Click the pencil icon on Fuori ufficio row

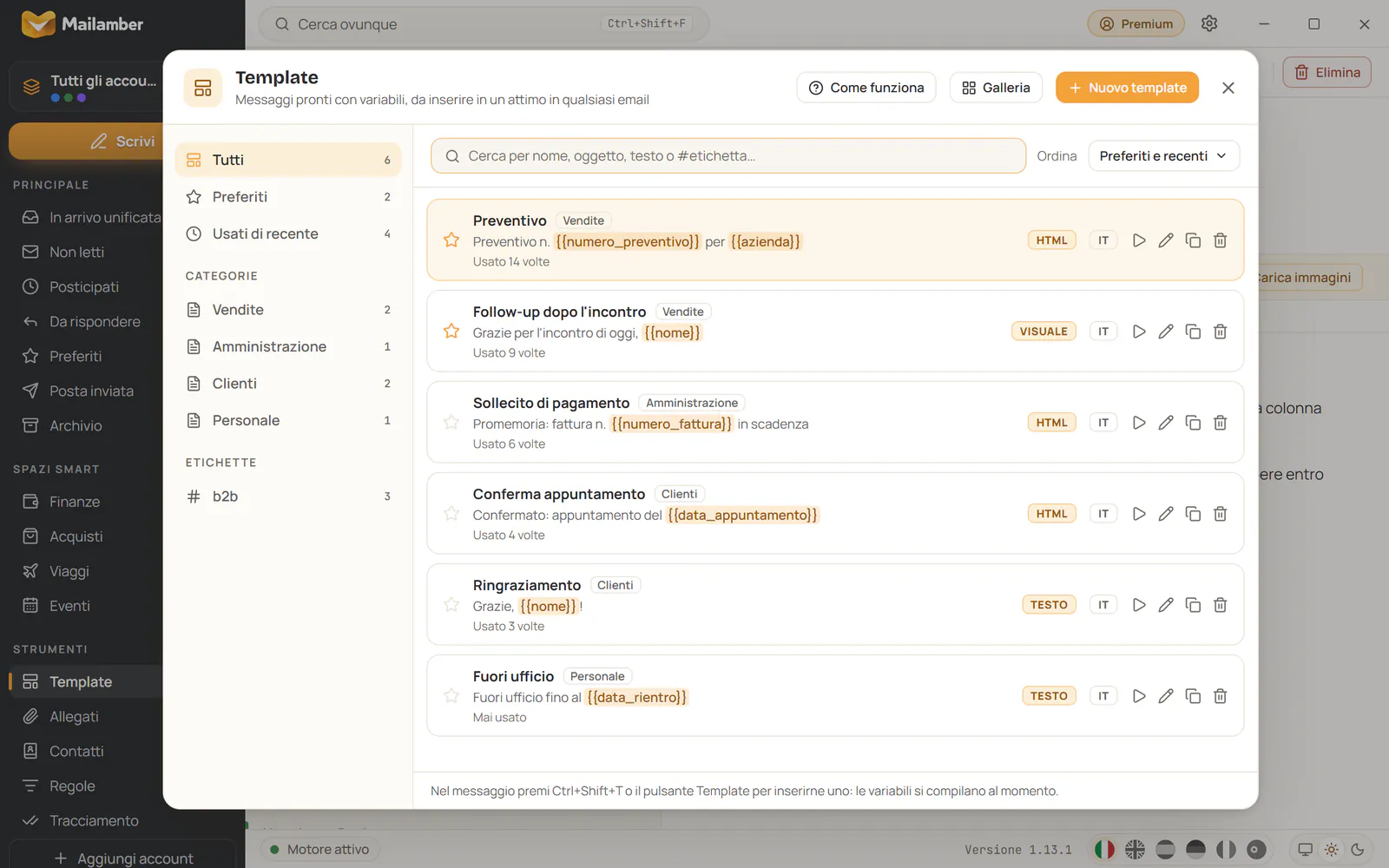pos(1166,696)
